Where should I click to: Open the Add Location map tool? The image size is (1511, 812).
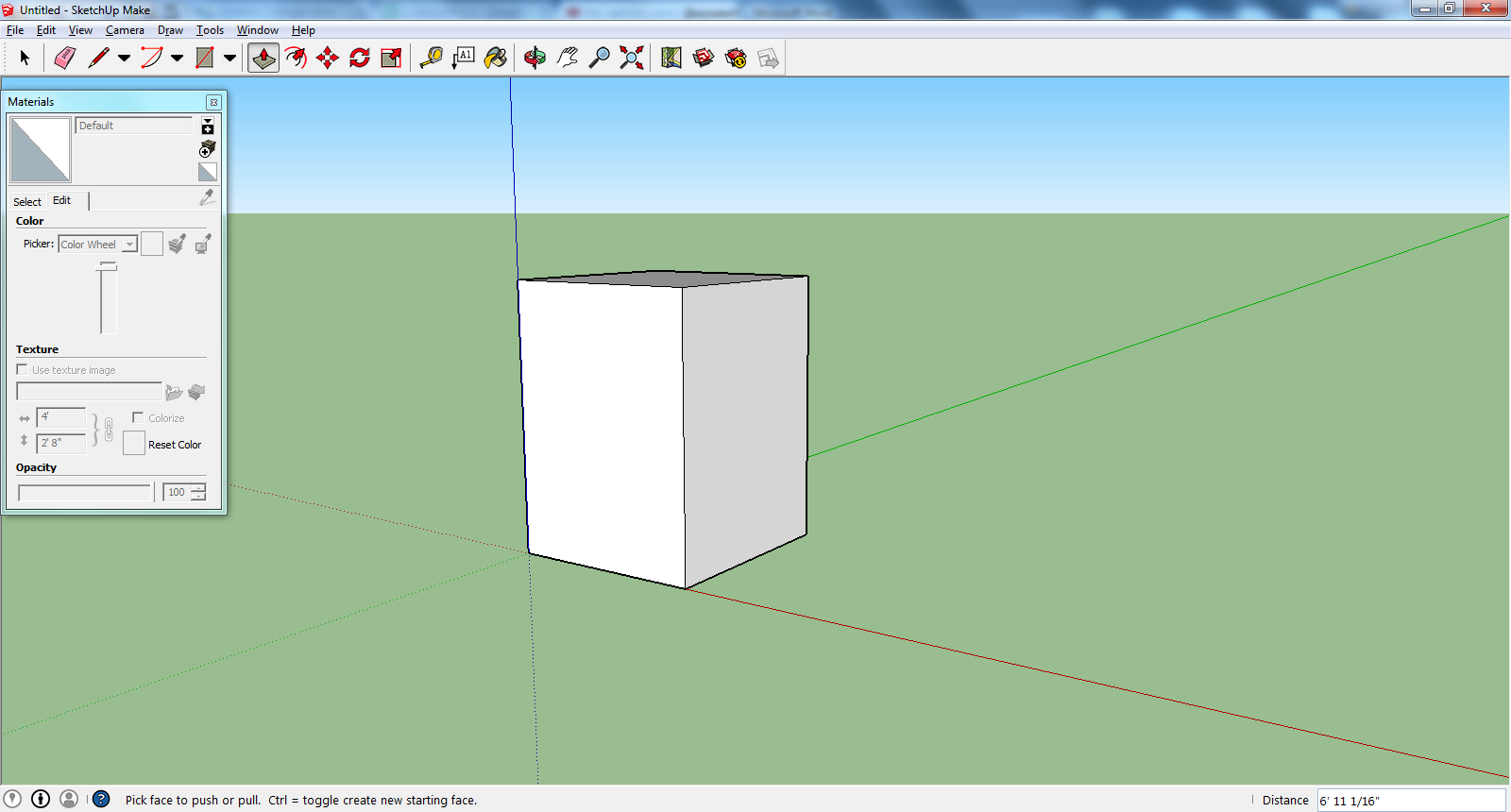tap(671, 58)
